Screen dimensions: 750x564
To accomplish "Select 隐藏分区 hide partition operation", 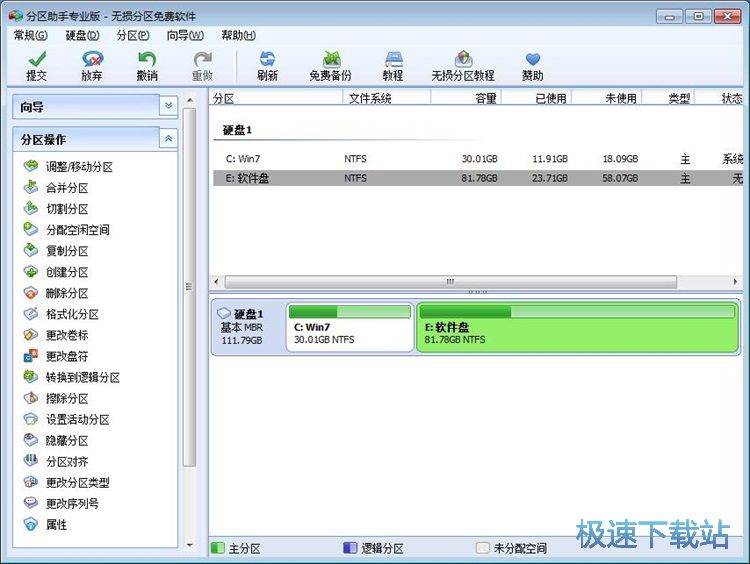I will tap(56, 441).
